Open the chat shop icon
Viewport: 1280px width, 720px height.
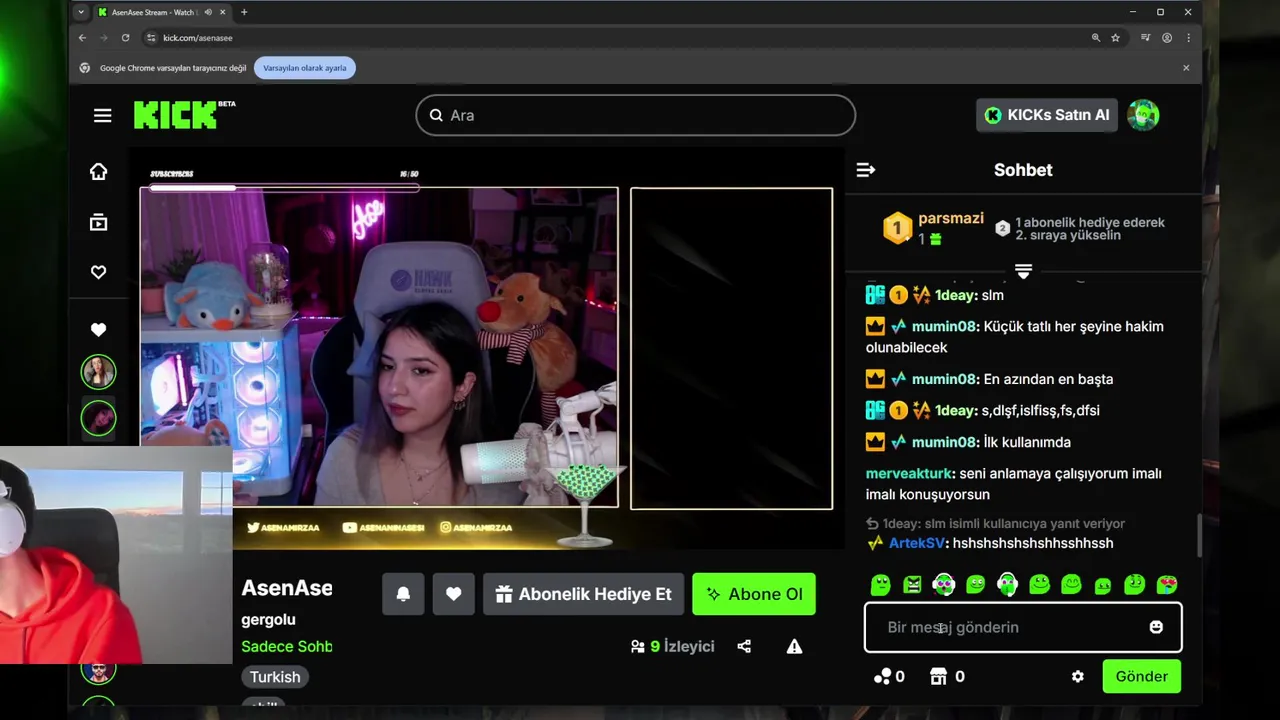(x=938, y=676)
